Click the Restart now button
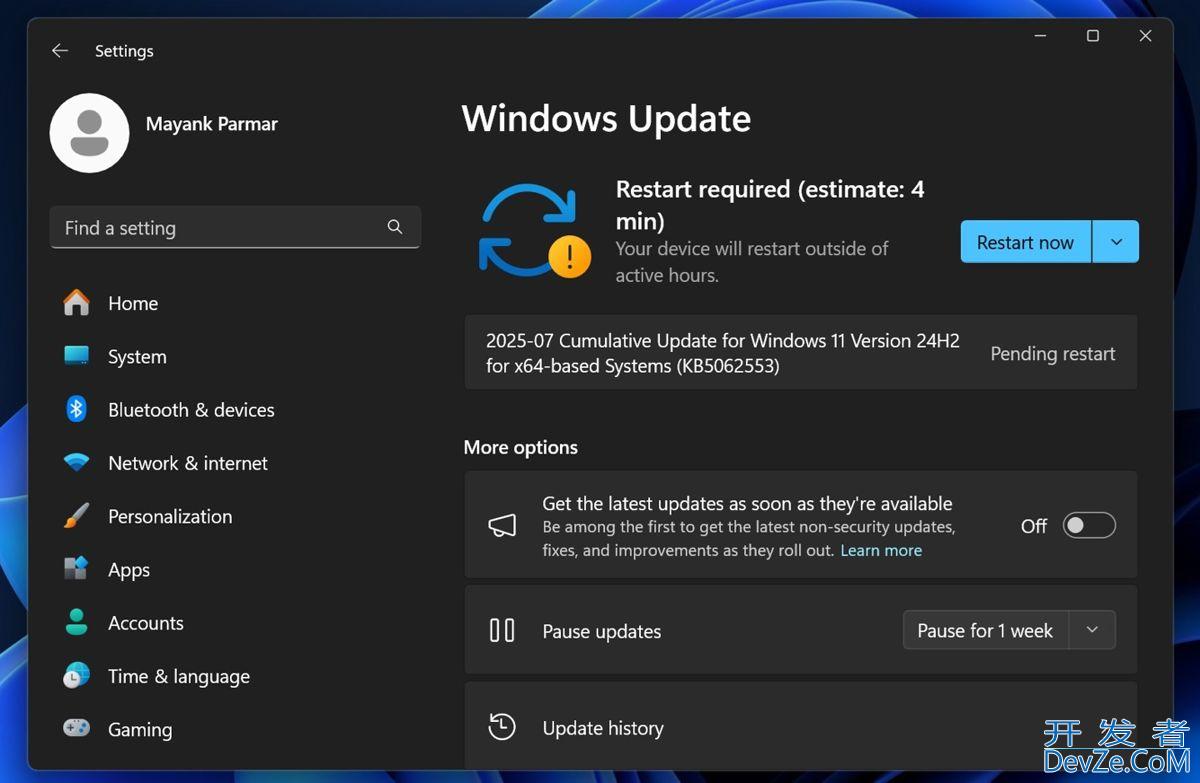The height and width of the screenshot is (783, 1200). 1025,242
